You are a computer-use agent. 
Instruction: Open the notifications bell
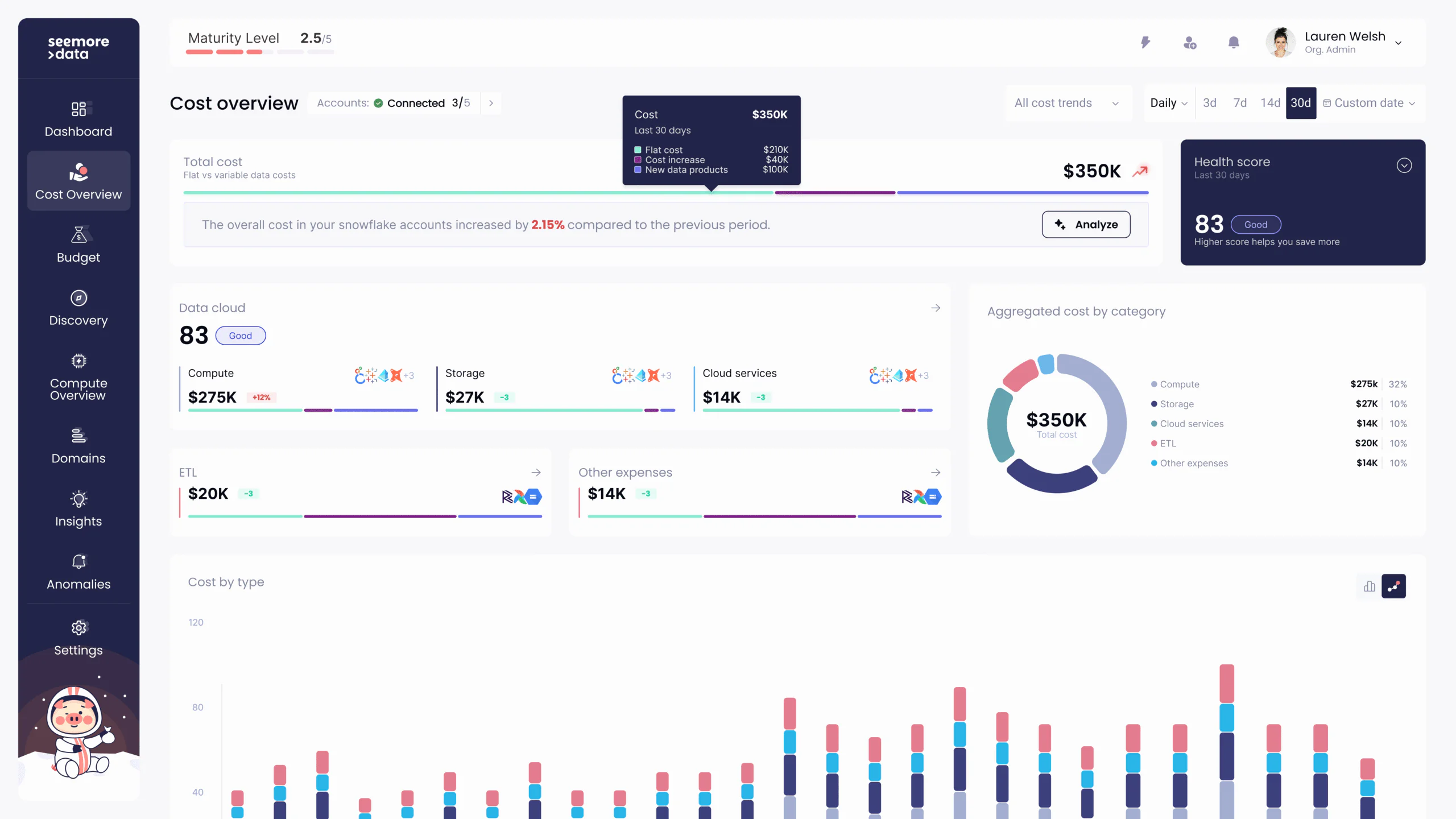tap(1234, 43)
